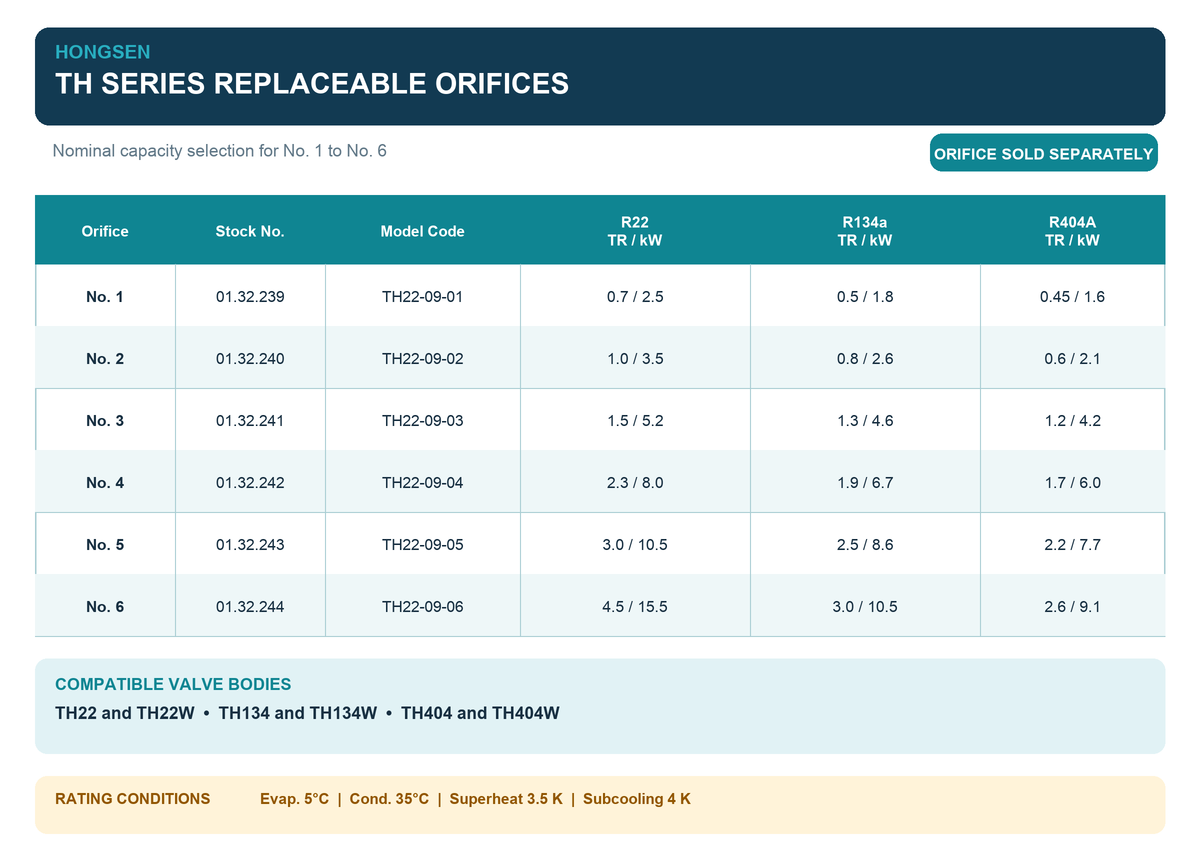This screenshot has width=1200, height=850.
Task: Click the Evap. 5°C rating conditions line
Action: click(475, 799)
